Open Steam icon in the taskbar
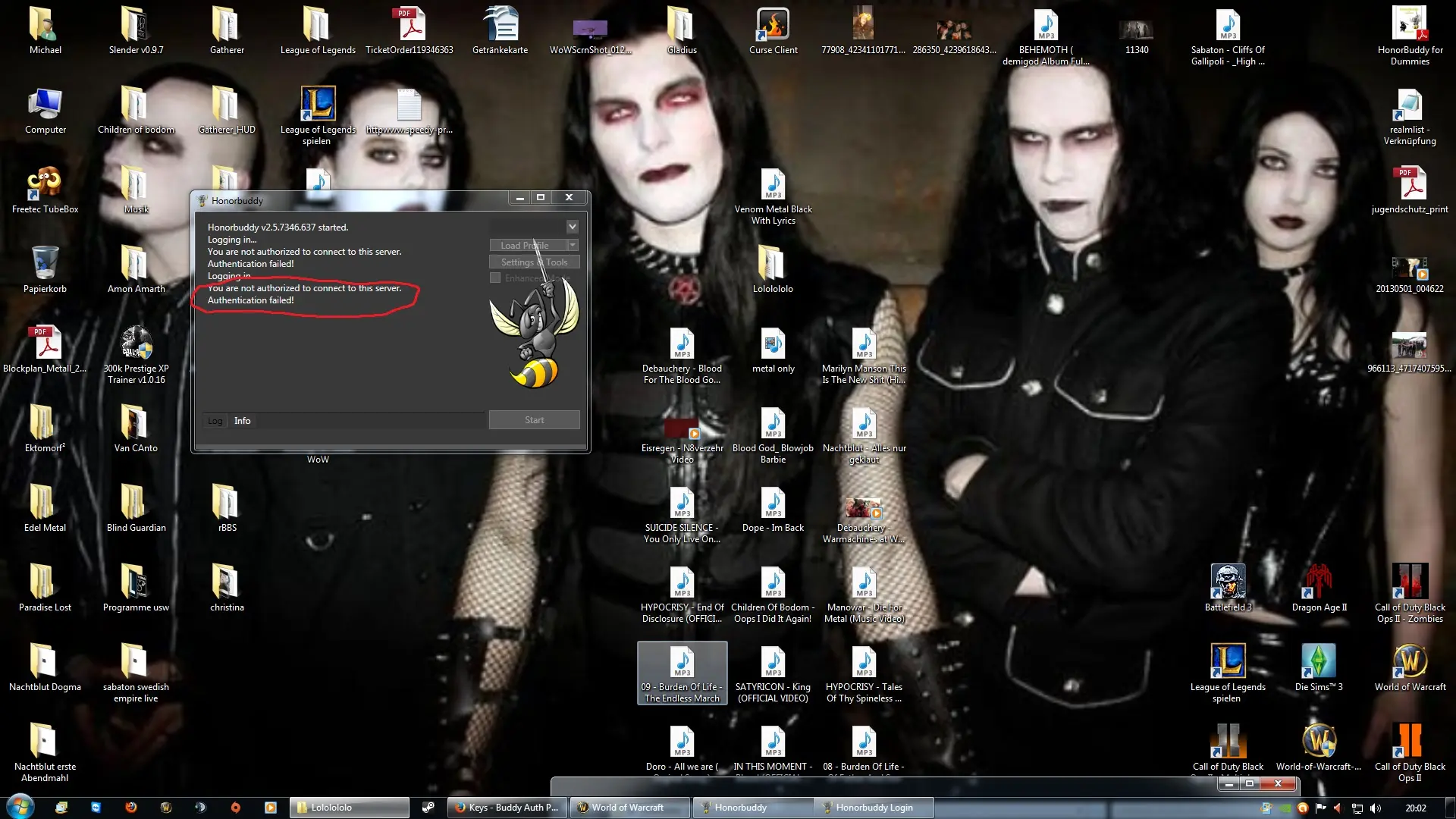Viewport: 1456px width, 819px height. click(428, 808)
